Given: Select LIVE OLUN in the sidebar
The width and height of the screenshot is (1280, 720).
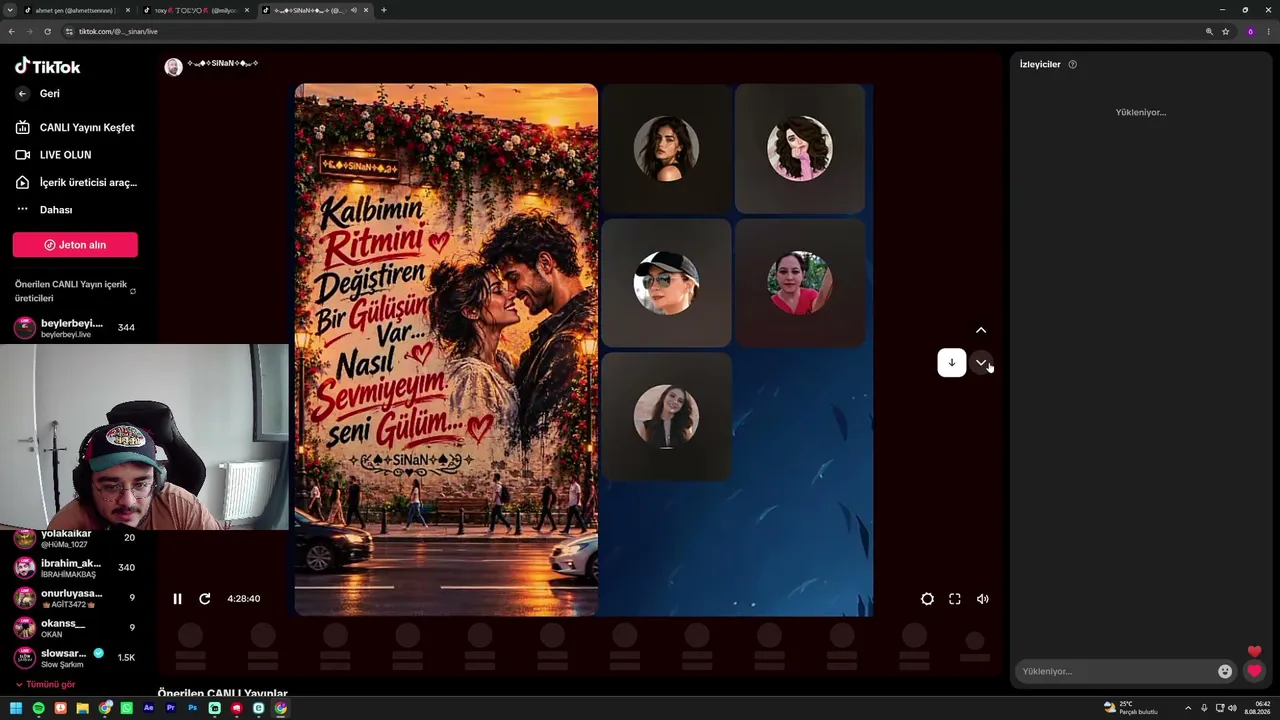Looking at the screenshot, I should (x=54, y=155).
